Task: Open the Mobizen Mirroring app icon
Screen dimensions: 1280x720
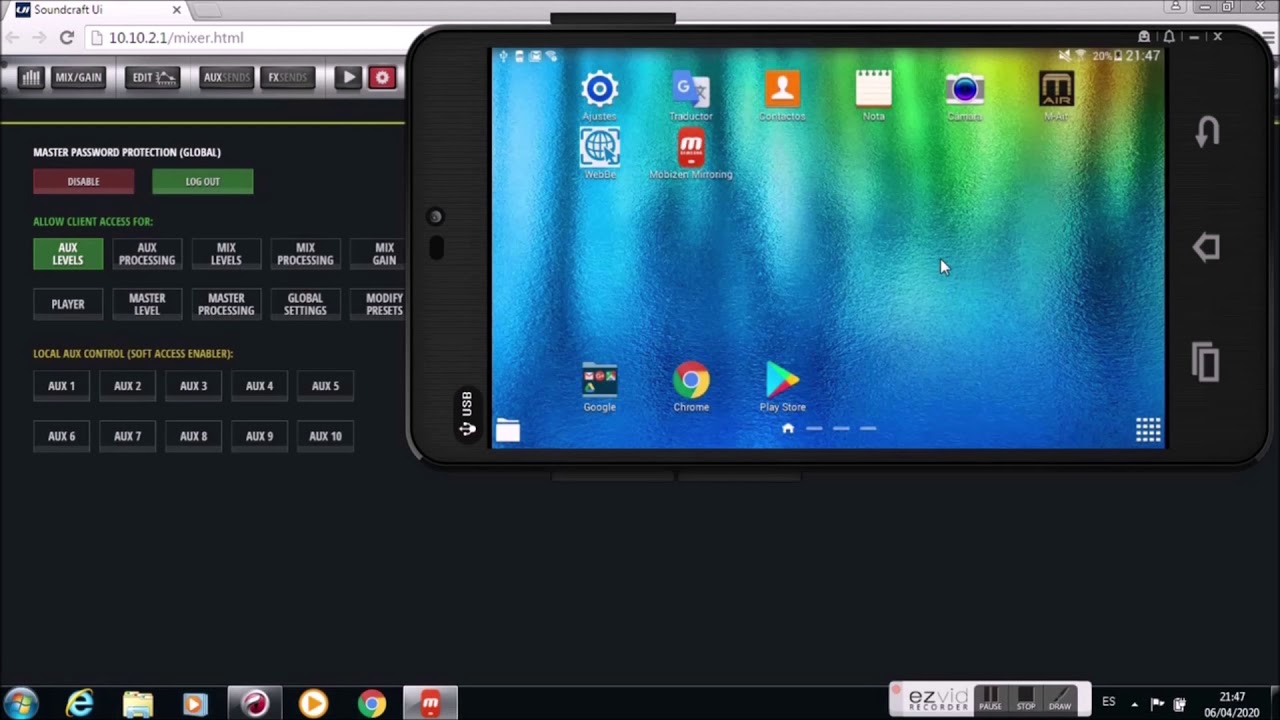Action: point(691,154)
